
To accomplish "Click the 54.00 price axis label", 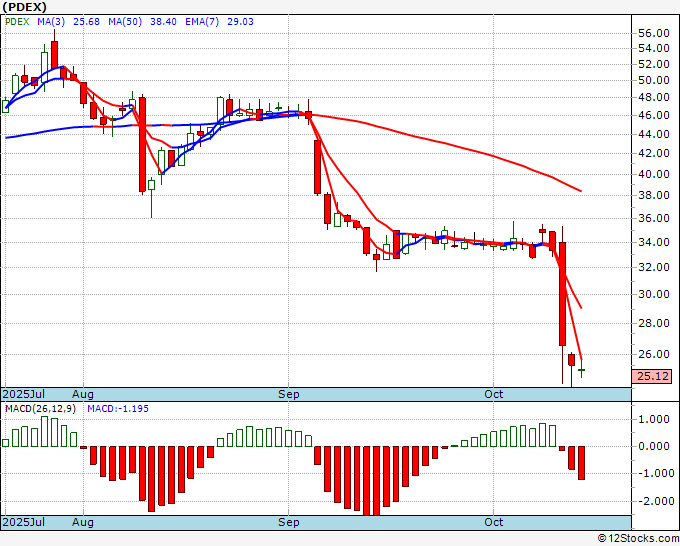I will (x=654, y=49).
